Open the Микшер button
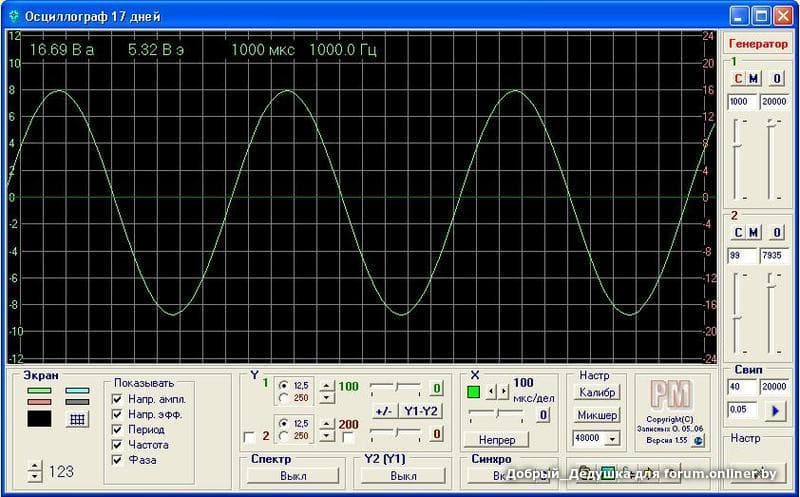Viewport: 800px width, 497px height. (x=597, y=415)
